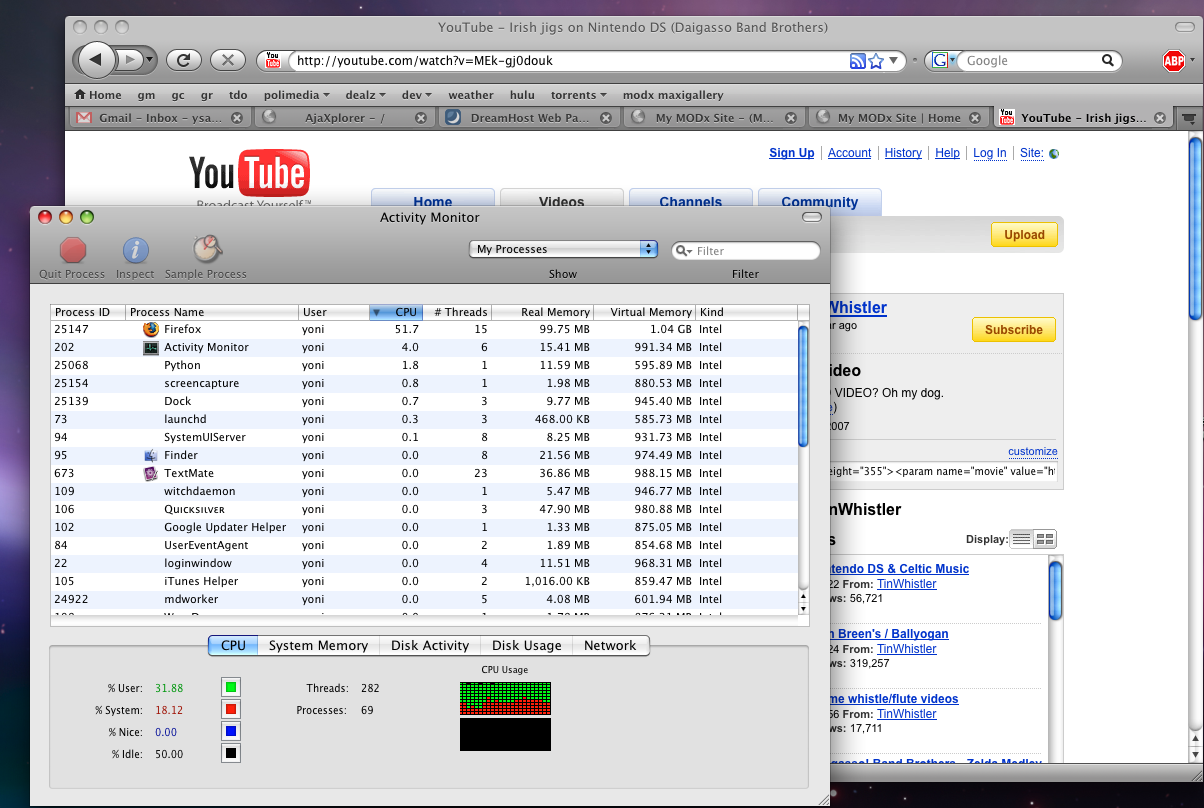The image size is (1204, 808).
Task: Click the Activity Monitor Filter search field
Action: tap(746, 251)
